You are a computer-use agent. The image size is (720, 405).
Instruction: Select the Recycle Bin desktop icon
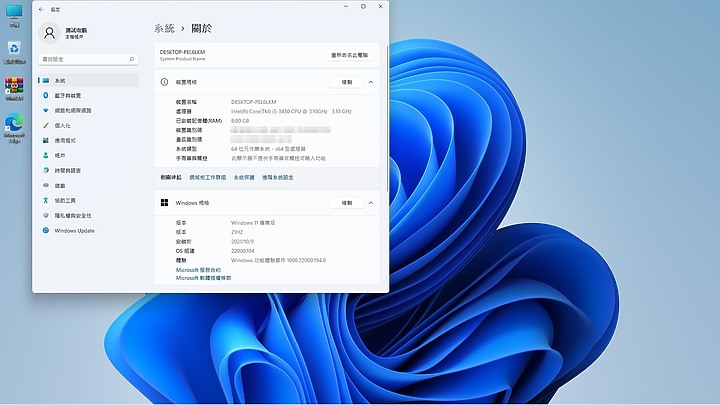tap(14, 52)
